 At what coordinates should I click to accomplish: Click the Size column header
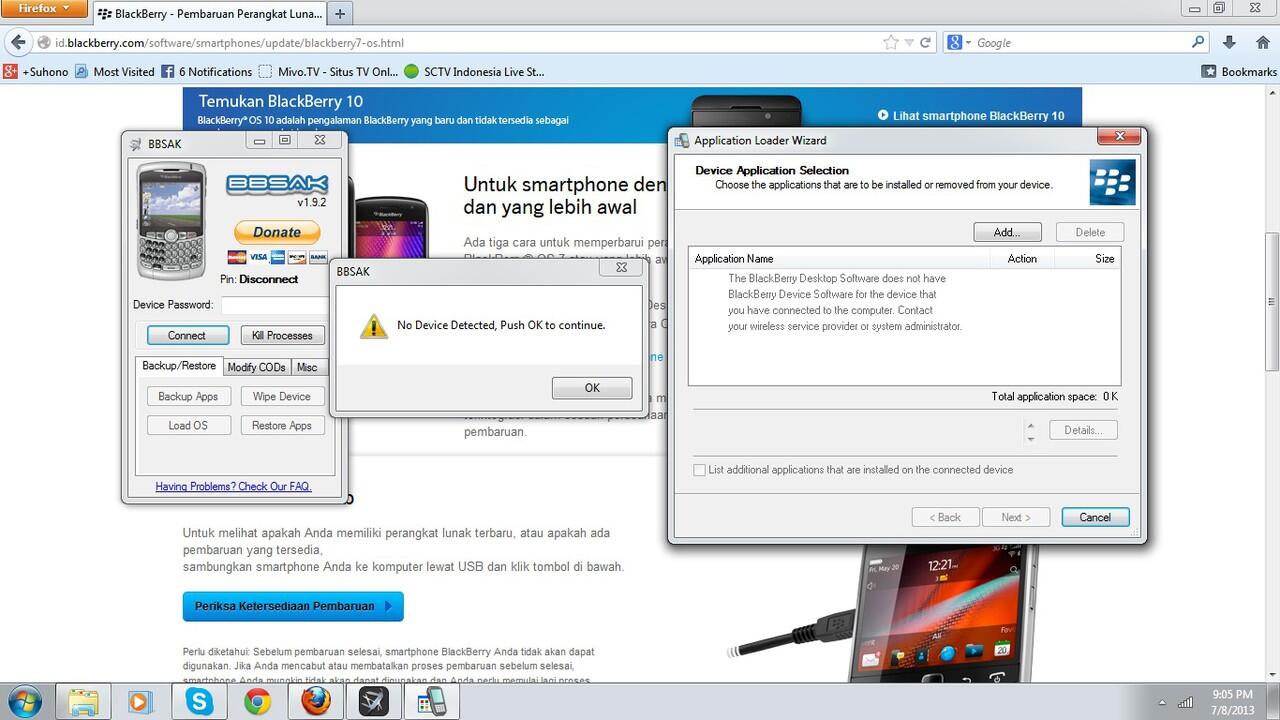coord(1087,259)
